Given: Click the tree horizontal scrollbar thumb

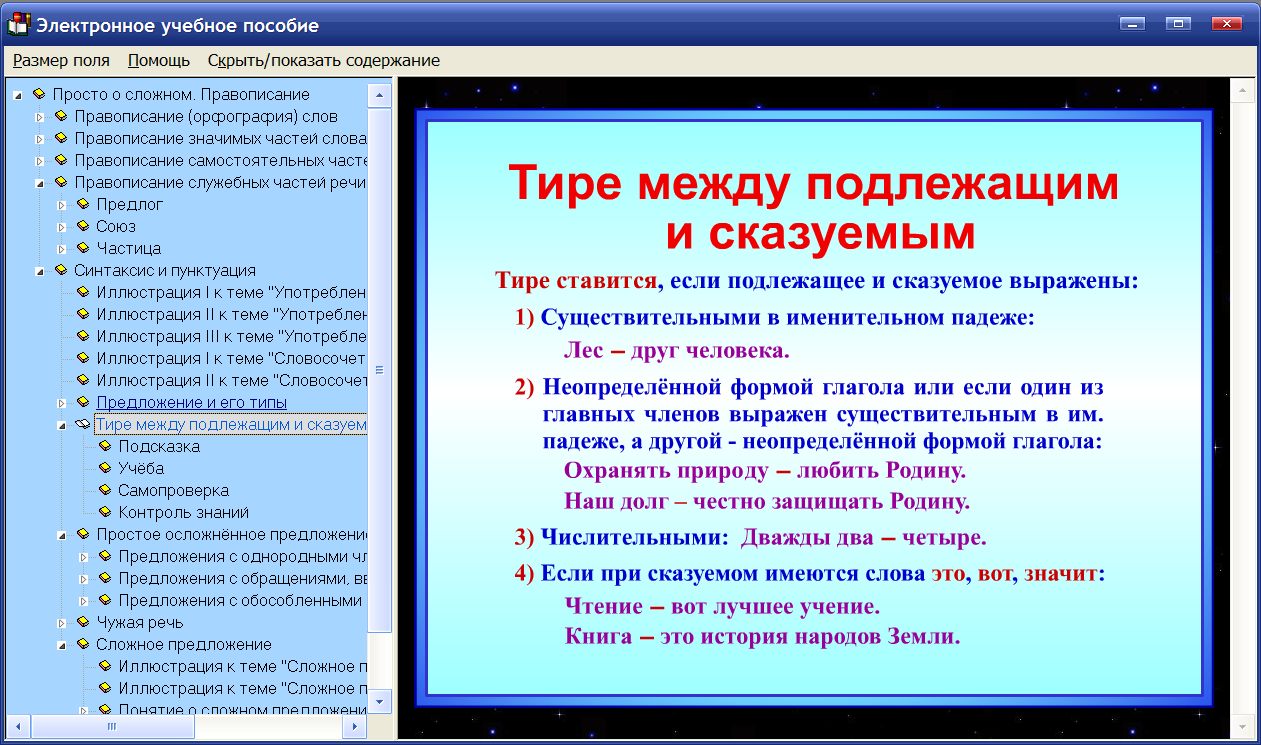Looking at the screenshot, I should tap(111, 726).
